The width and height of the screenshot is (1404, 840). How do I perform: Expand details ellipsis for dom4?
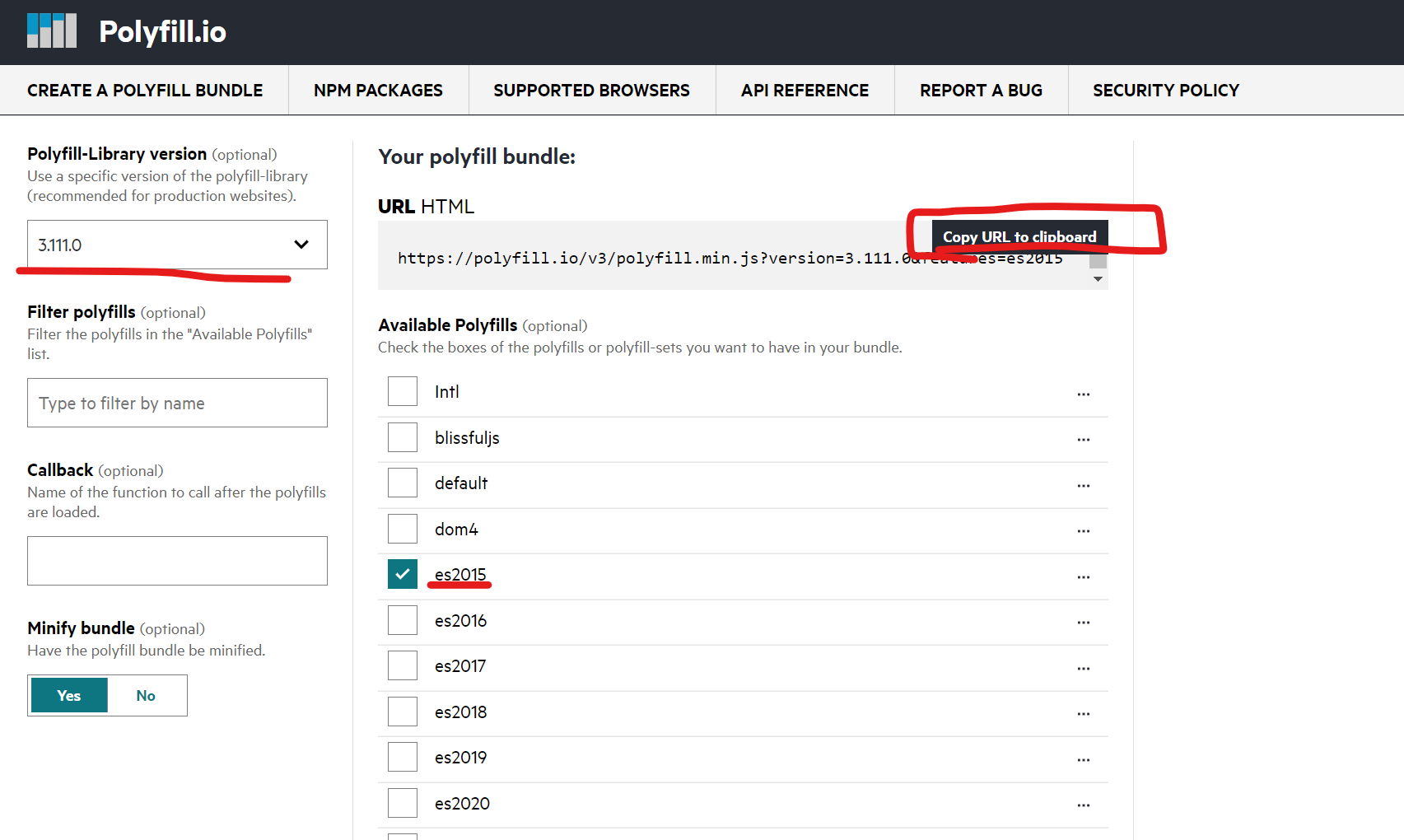click(1083, 531)
